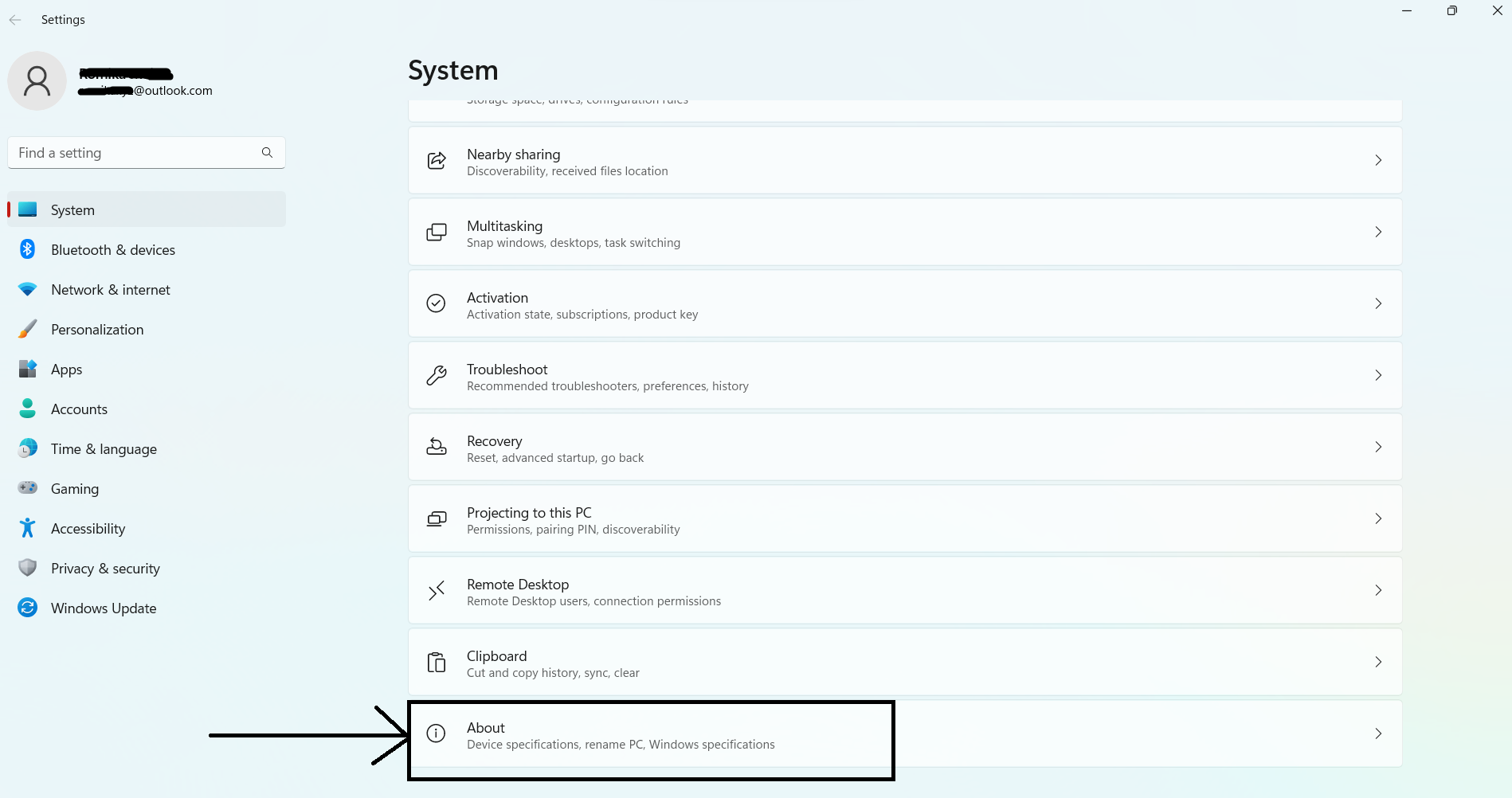The width and height of the screenshot is (1512, 798).
Task: Click the search magnifier icon
Action: 267,153
